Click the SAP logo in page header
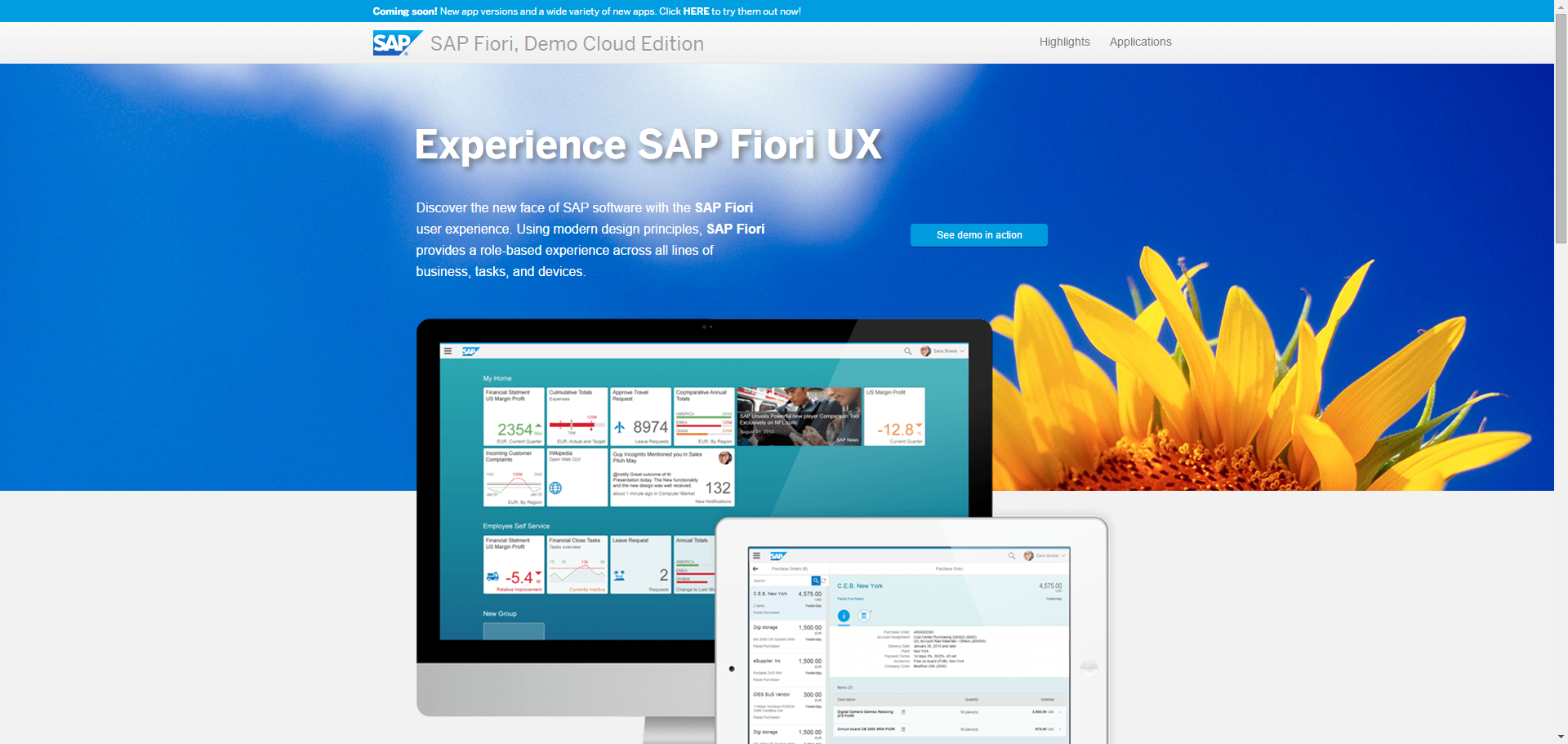The image size is (1568, 744). [397, 42]
